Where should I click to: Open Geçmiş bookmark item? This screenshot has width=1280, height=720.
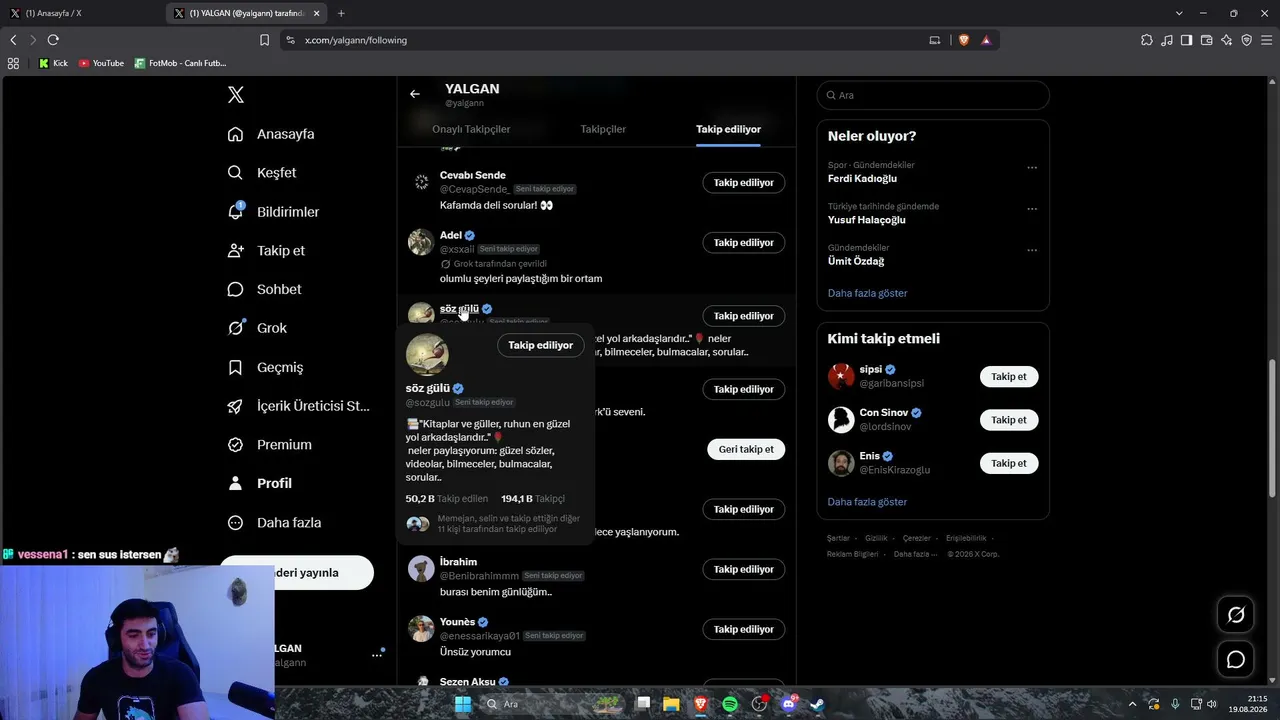click(x=265, y=367)
